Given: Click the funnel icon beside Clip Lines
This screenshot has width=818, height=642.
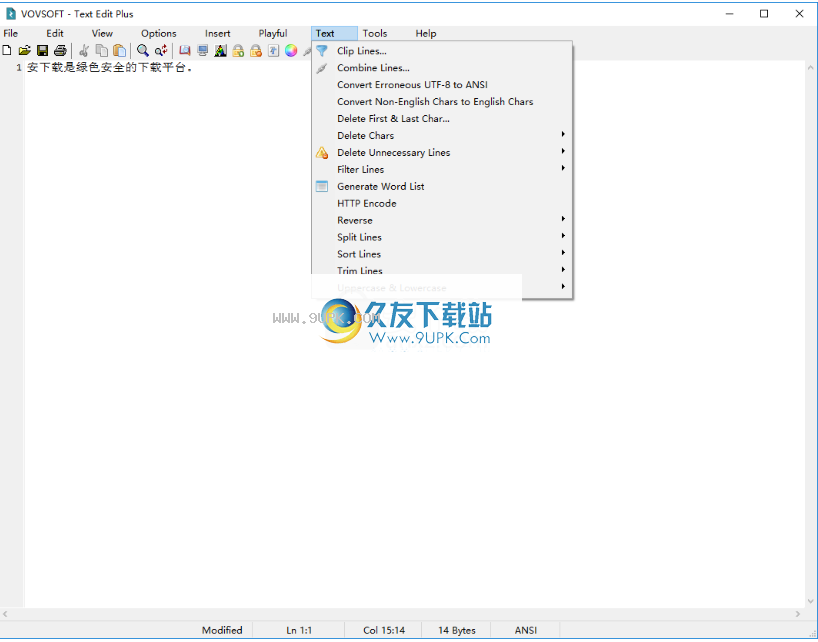Looking at the screenshot, I should [322, 51].
